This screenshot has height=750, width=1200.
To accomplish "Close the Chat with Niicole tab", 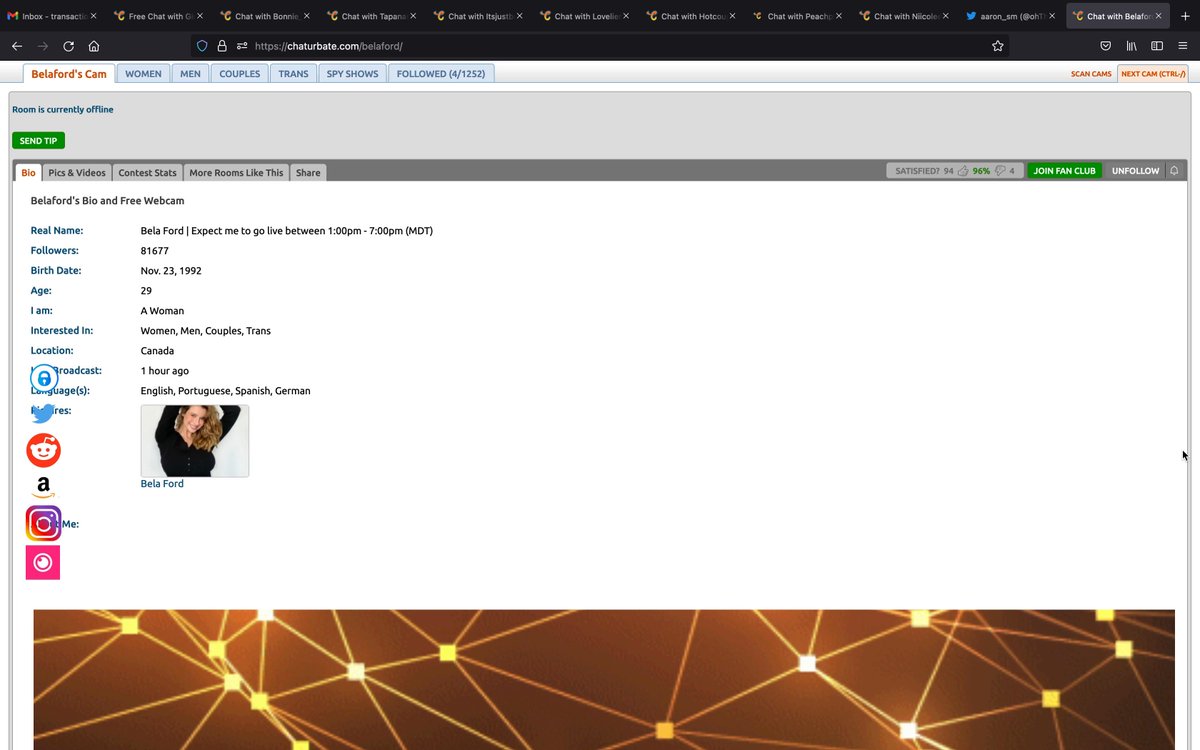I will click(946, 16).
